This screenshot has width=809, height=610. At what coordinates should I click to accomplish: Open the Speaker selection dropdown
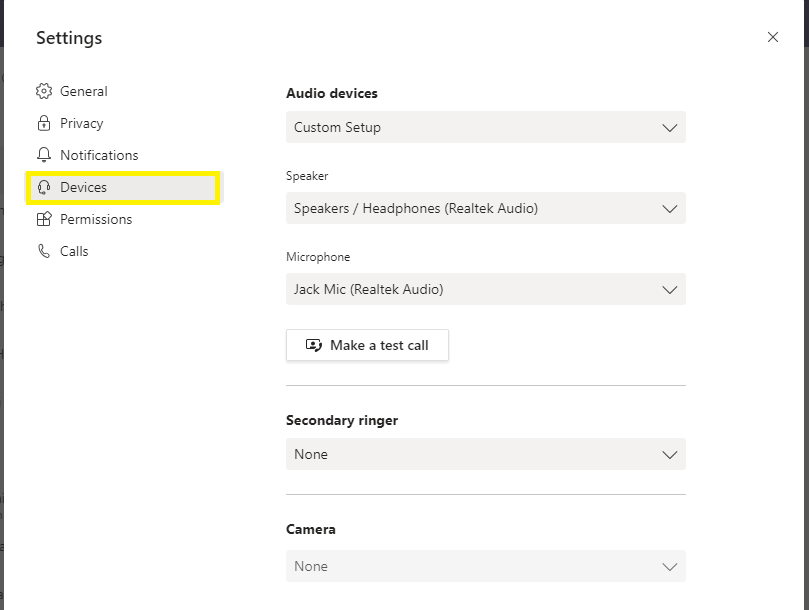[x=485, y=209]
